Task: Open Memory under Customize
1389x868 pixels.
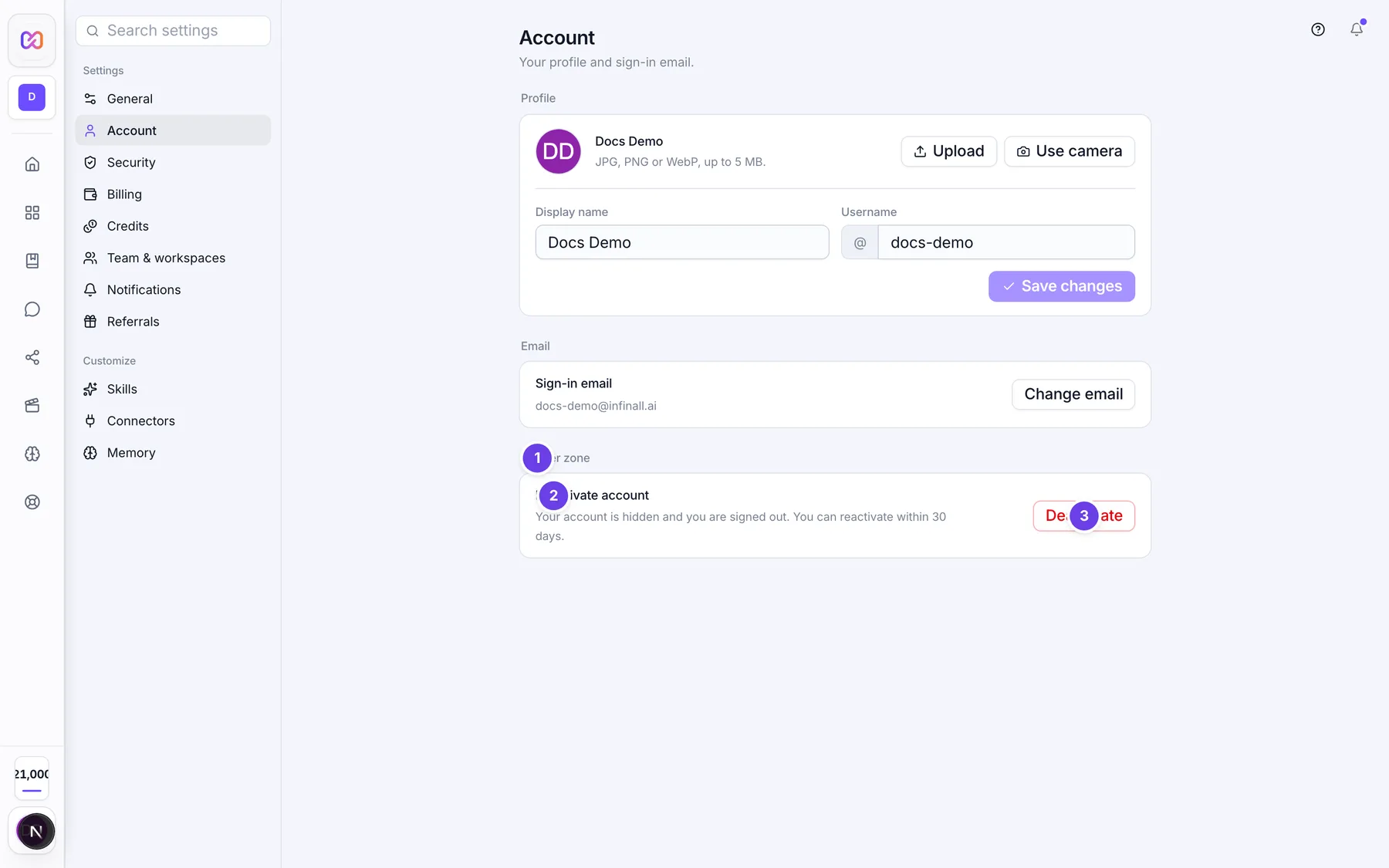Action: click(173, 453)
